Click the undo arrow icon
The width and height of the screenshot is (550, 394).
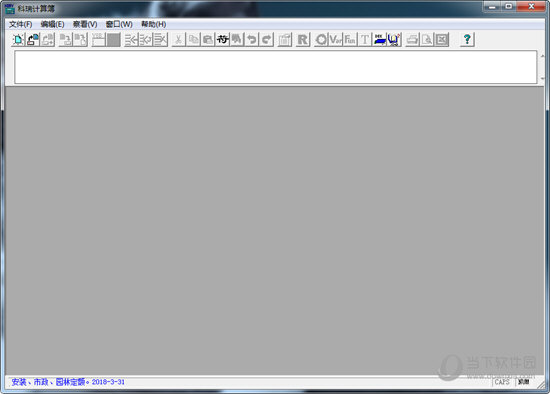[x=251, y=40]
